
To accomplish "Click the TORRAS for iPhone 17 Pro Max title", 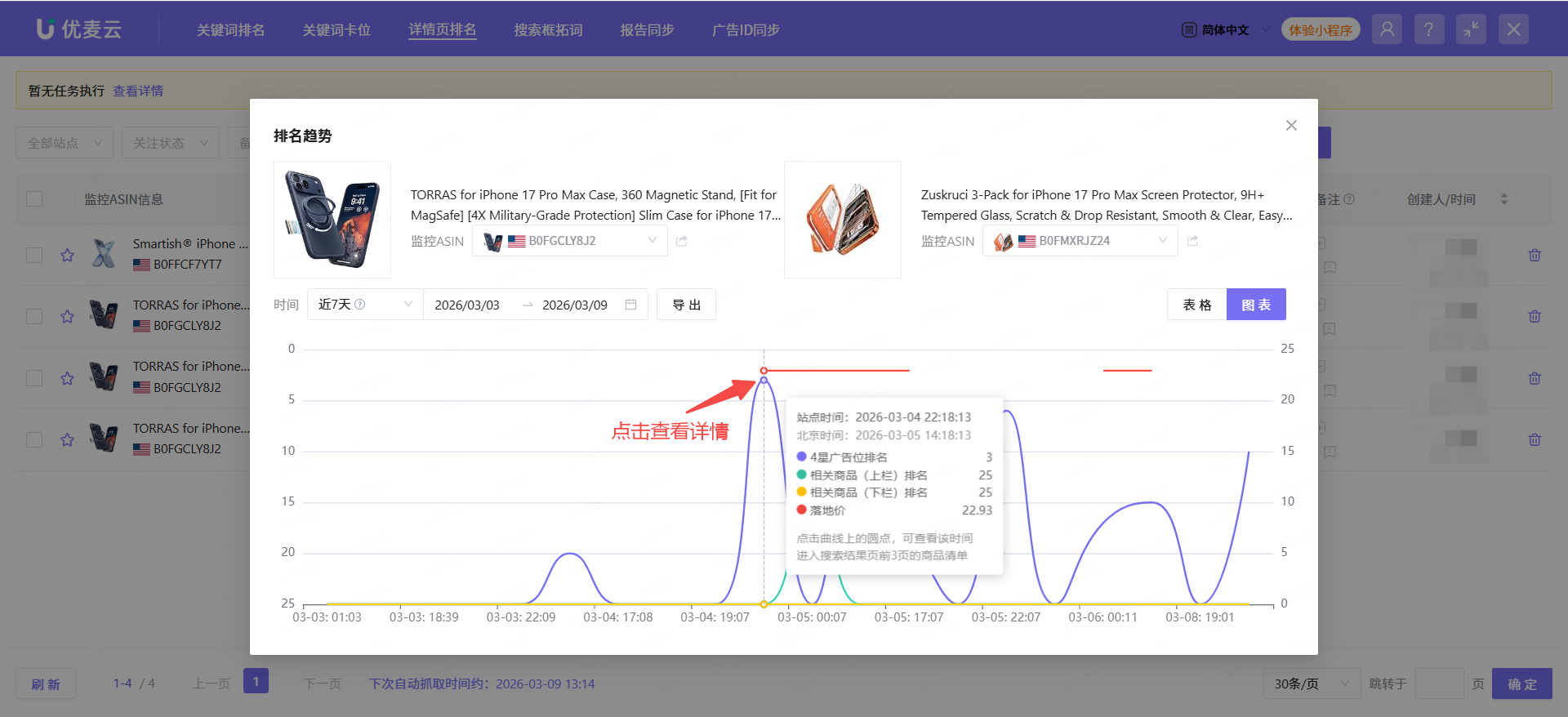I will click(x=595, y=205).
